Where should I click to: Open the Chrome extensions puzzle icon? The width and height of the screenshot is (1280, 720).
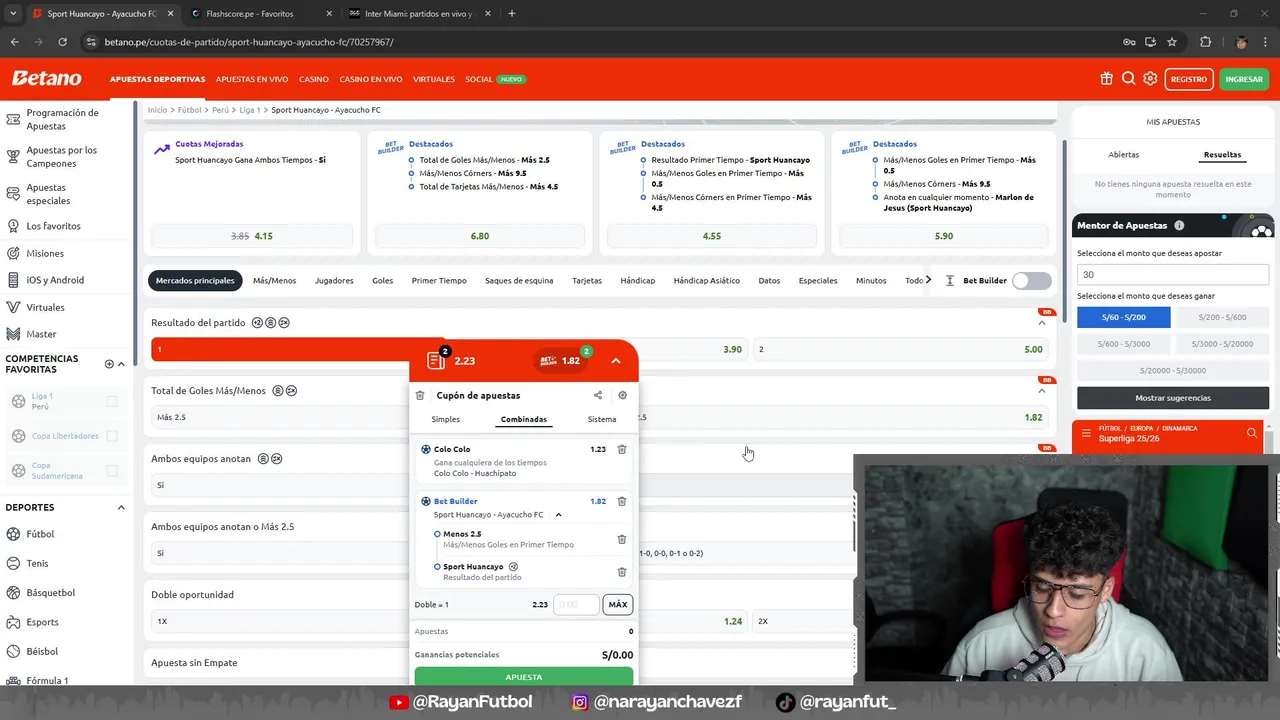[x=1205, y=42]
